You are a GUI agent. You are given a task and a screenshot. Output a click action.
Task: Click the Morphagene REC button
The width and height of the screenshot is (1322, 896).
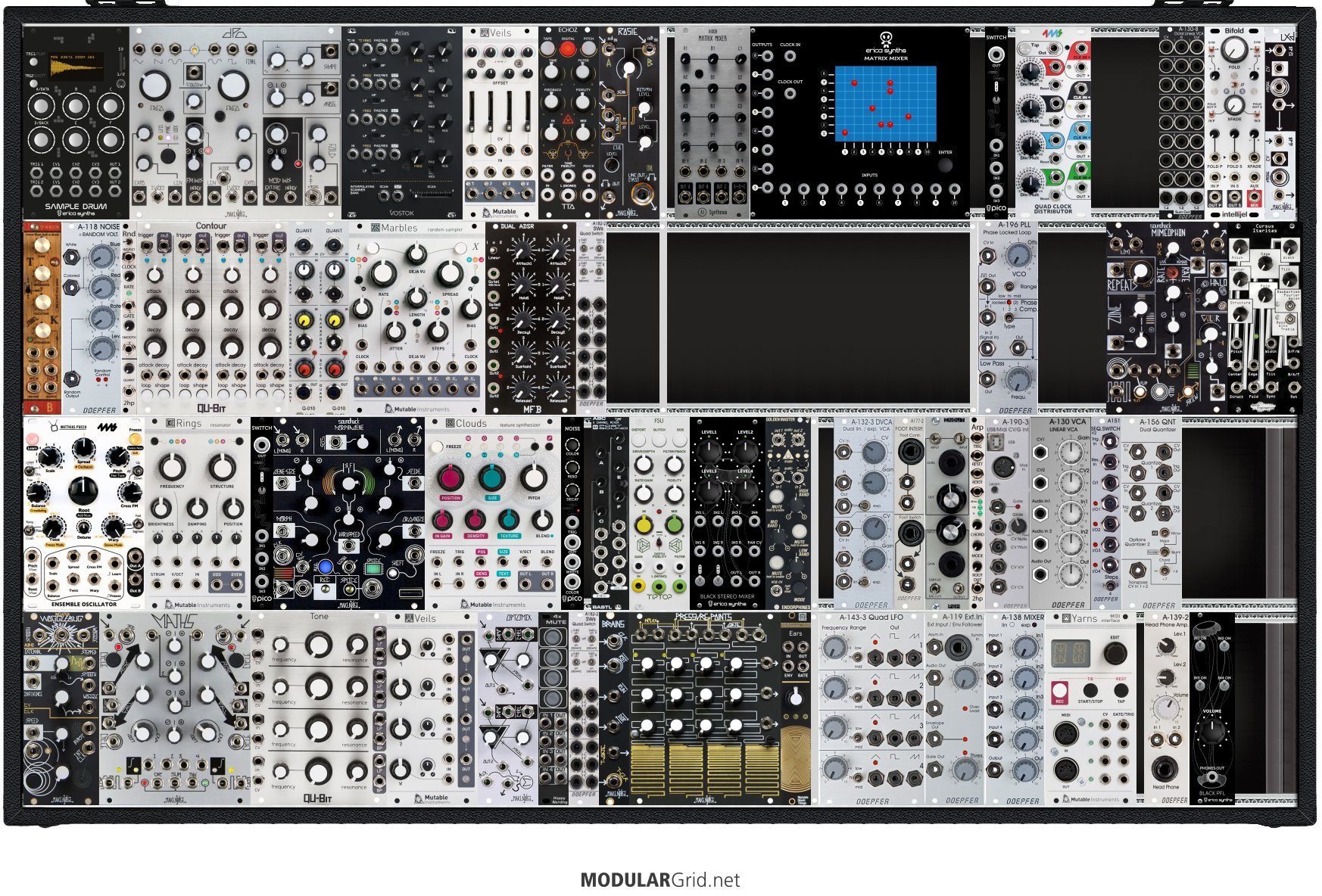pos(326,568)
